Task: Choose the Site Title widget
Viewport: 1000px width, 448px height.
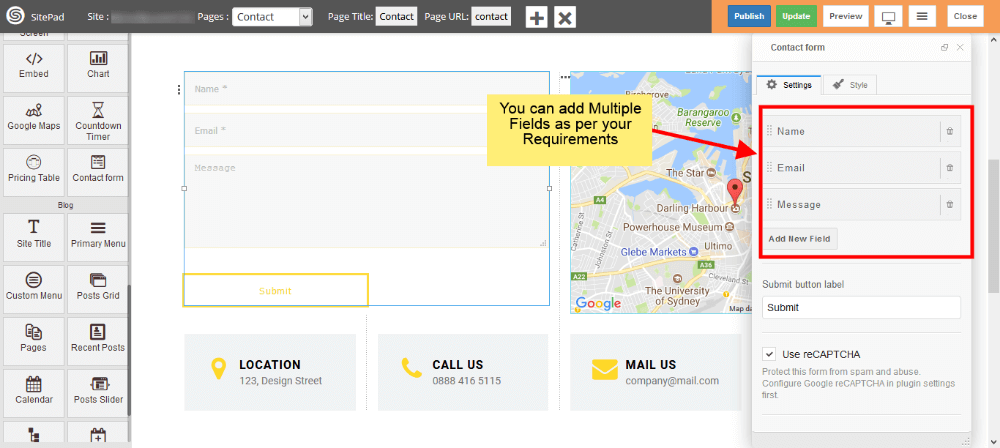Action: coord(33,237)
